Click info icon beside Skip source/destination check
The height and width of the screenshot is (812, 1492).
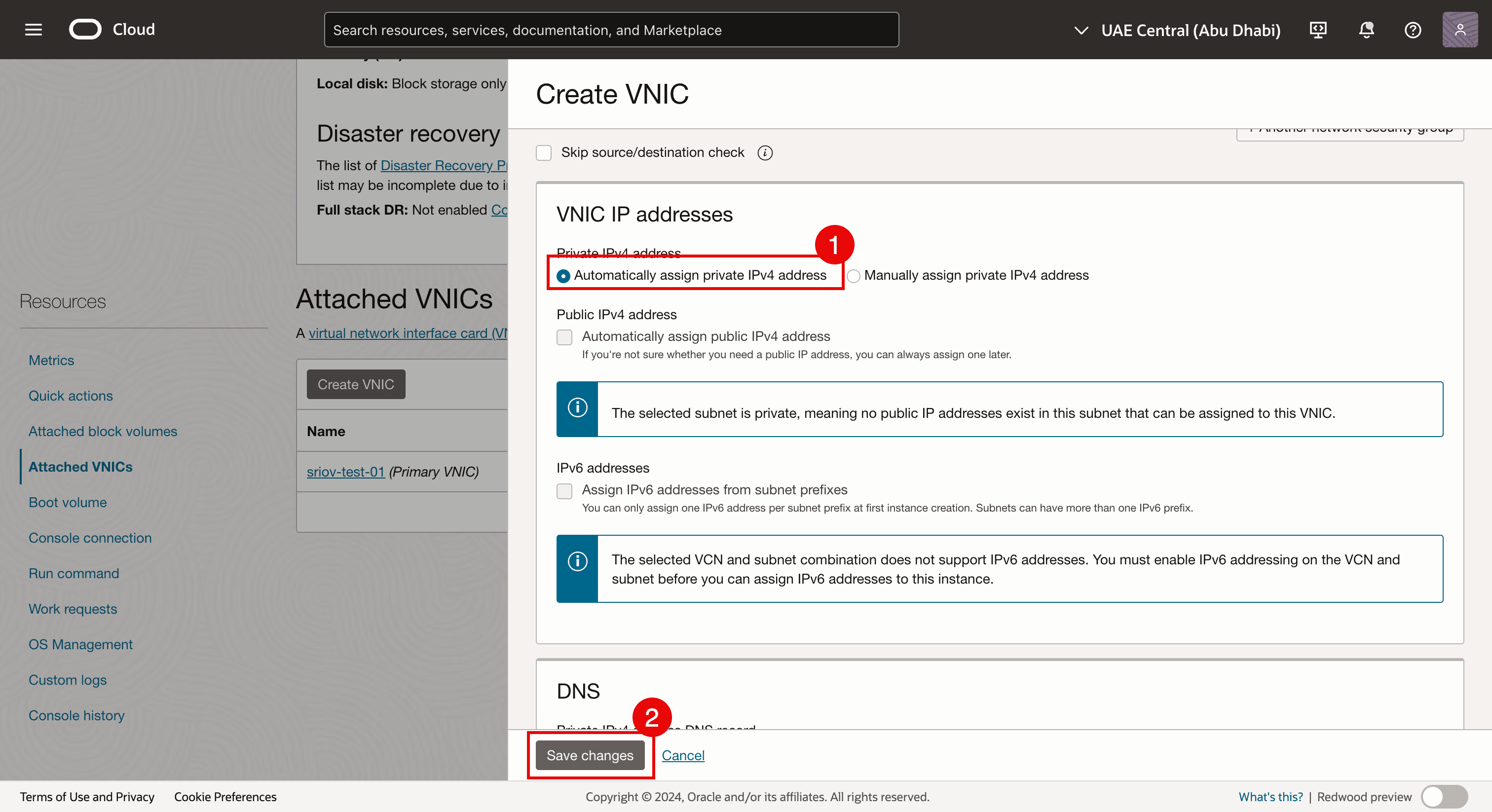(x=765, y=152)
